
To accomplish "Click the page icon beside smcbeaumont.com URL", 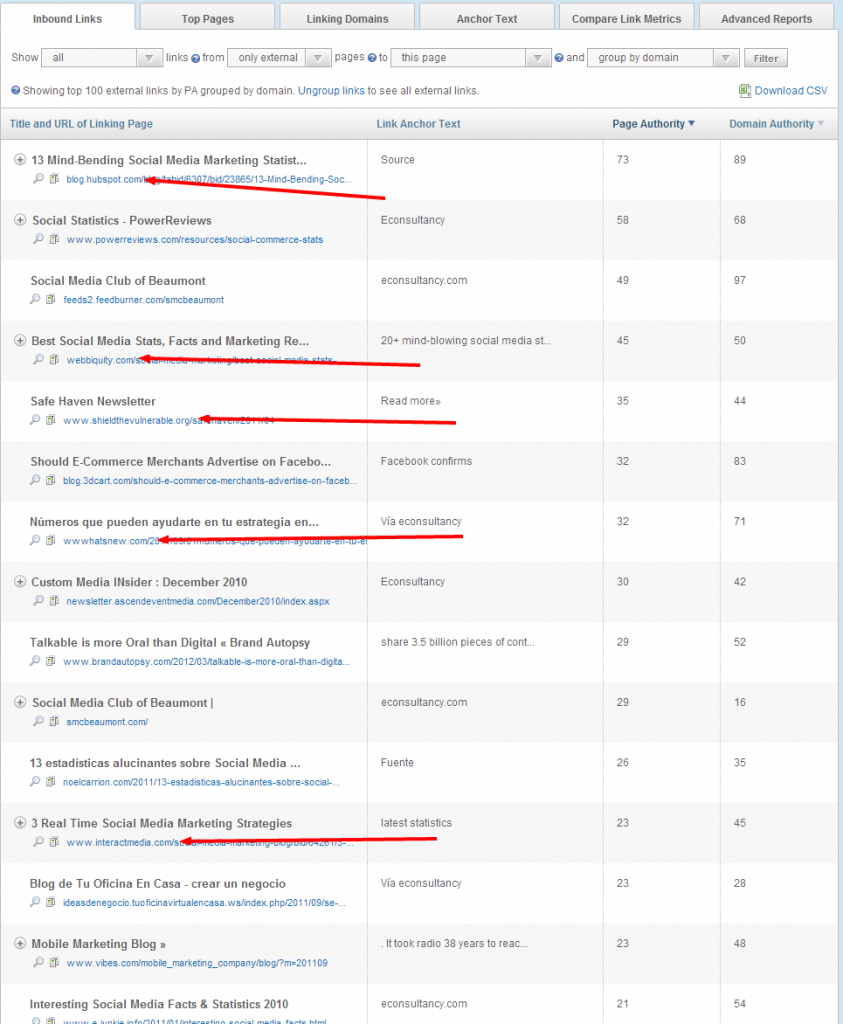I will pos(55,721).
